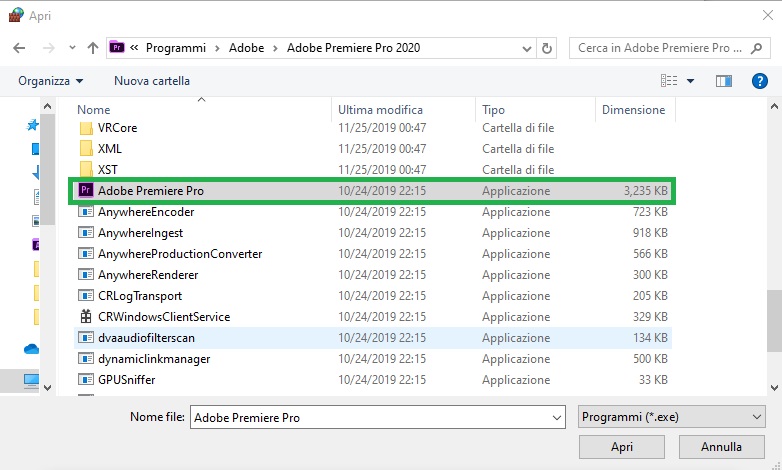Click the forward navigation arrow

click(x=48, y=48)
